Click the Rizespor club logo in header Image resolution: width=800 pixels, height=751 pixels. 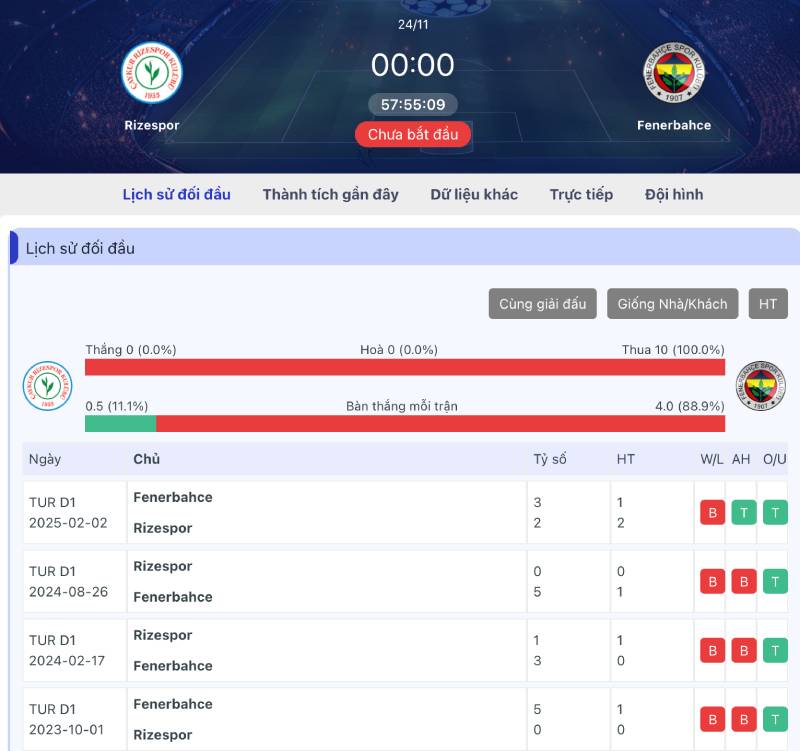[x=152, y=72]
